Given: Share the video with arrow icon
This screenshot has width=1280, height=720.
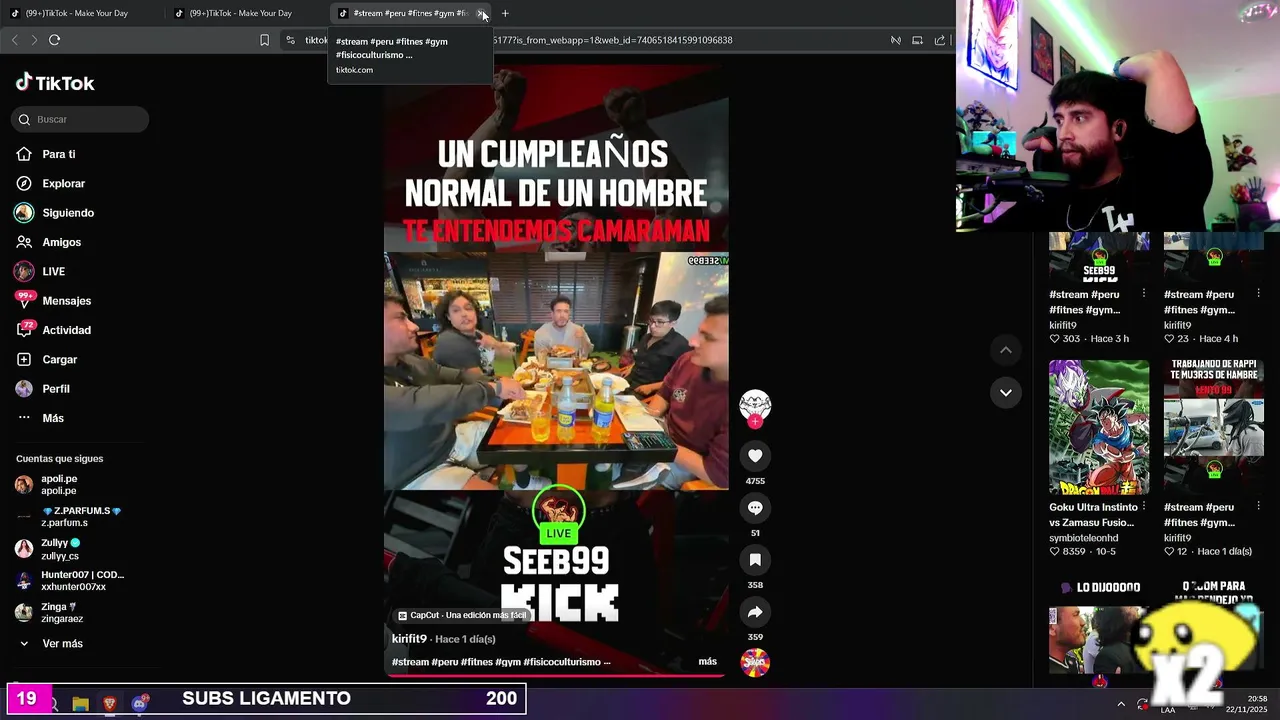Looking at the screenshot, I should 755,612.
